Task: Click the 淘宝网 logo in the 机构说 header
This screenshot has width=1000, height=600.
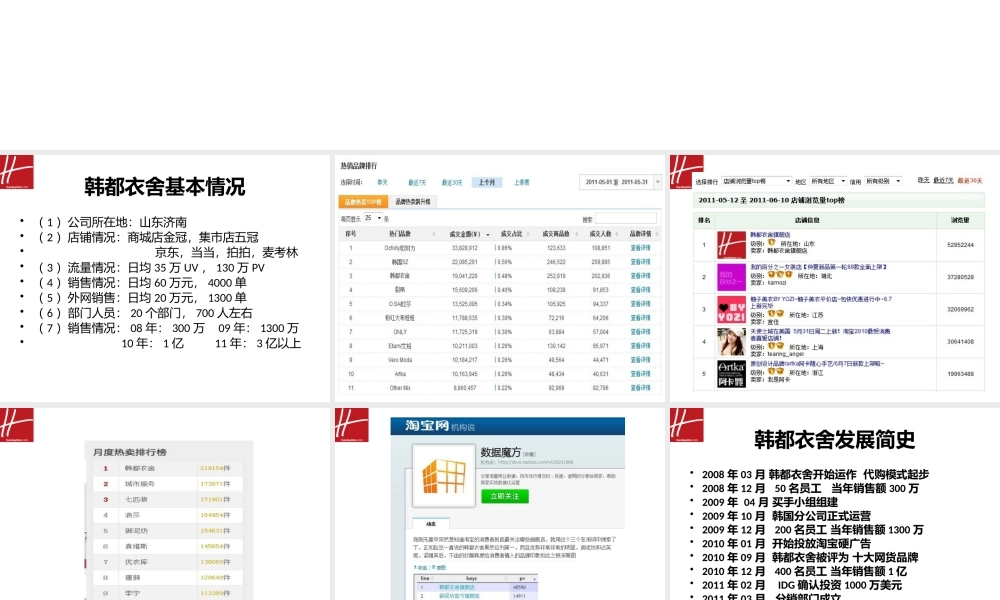Action: pos(426,425)
